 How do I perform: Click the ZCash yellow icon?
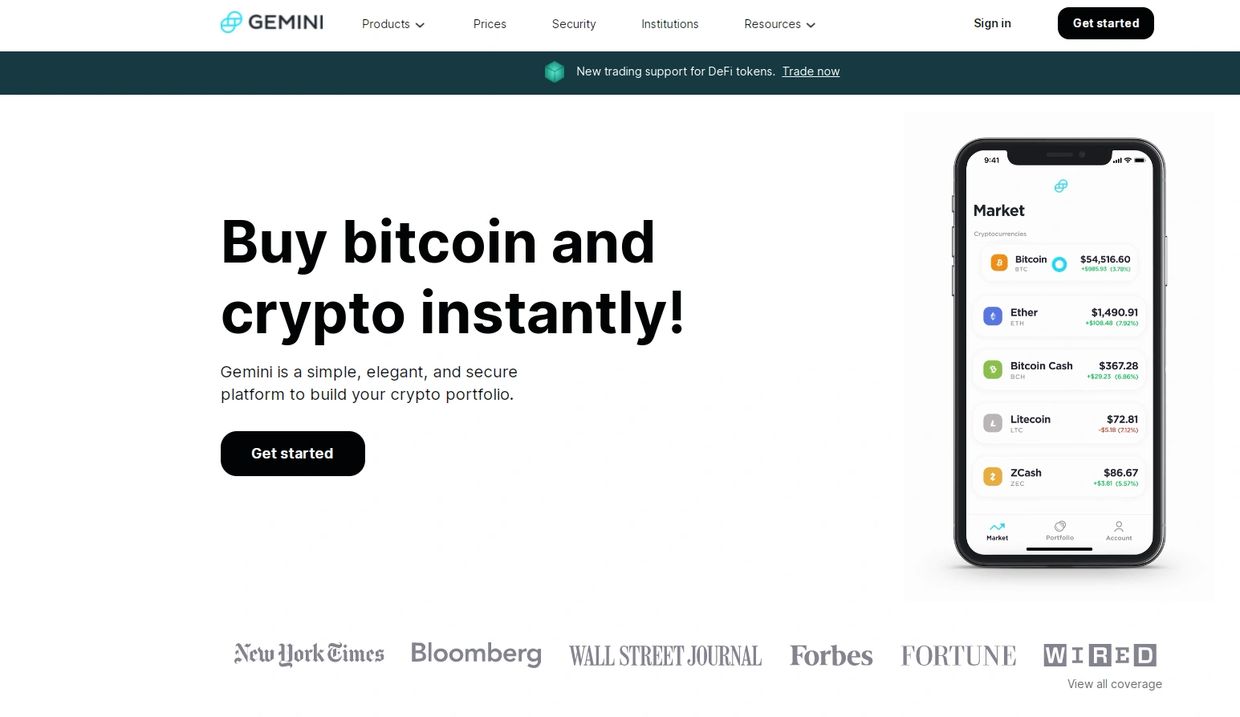pyautogui.click(x=992, y=477)
